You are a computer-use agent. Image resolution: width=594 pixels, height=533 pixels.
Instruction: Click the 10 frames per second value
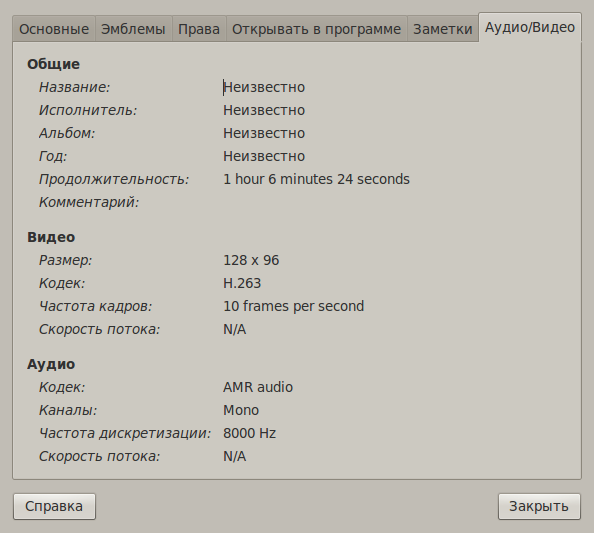pos(294,306)
